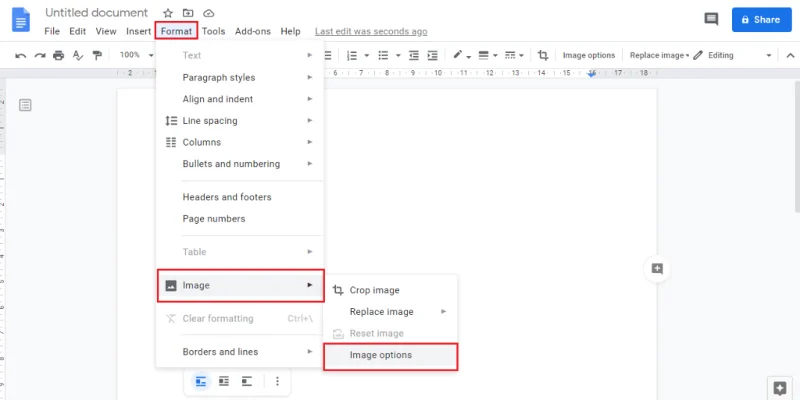800x400 pixels.
Task: Select the Paint format roller icon
Action: point(97,56)
